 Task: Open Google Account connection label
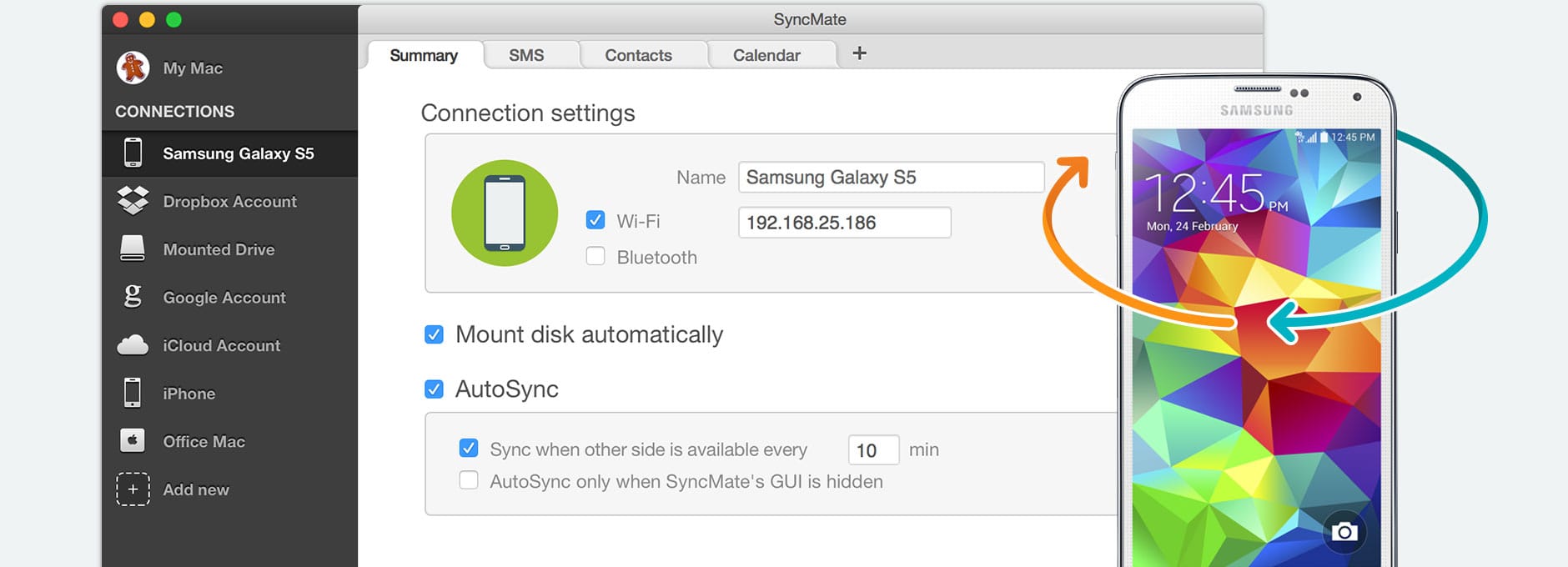point(224,298)
